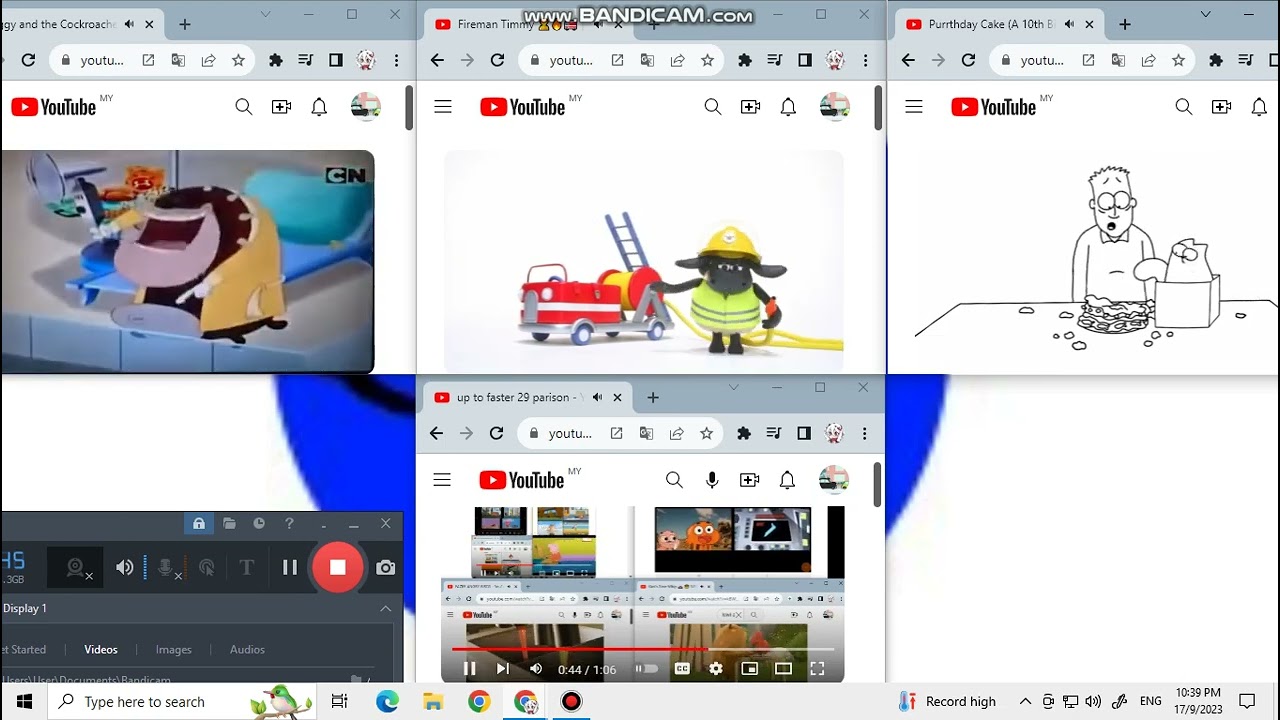
Task: Open new tab in 'up to faster' window
Action: point(653,397)
